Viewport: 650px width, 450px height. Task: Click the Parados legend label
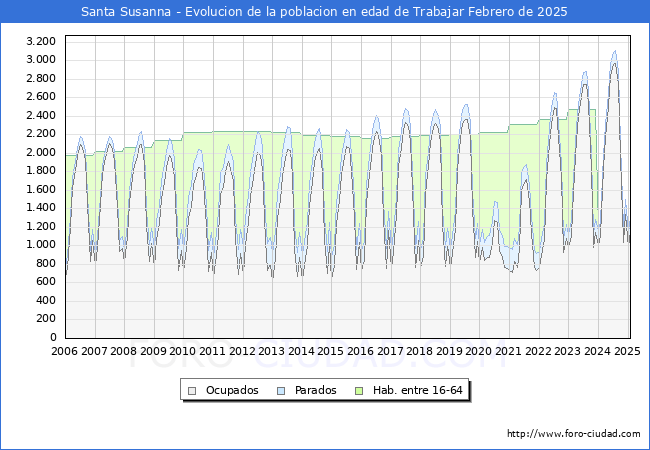[315, 390]
